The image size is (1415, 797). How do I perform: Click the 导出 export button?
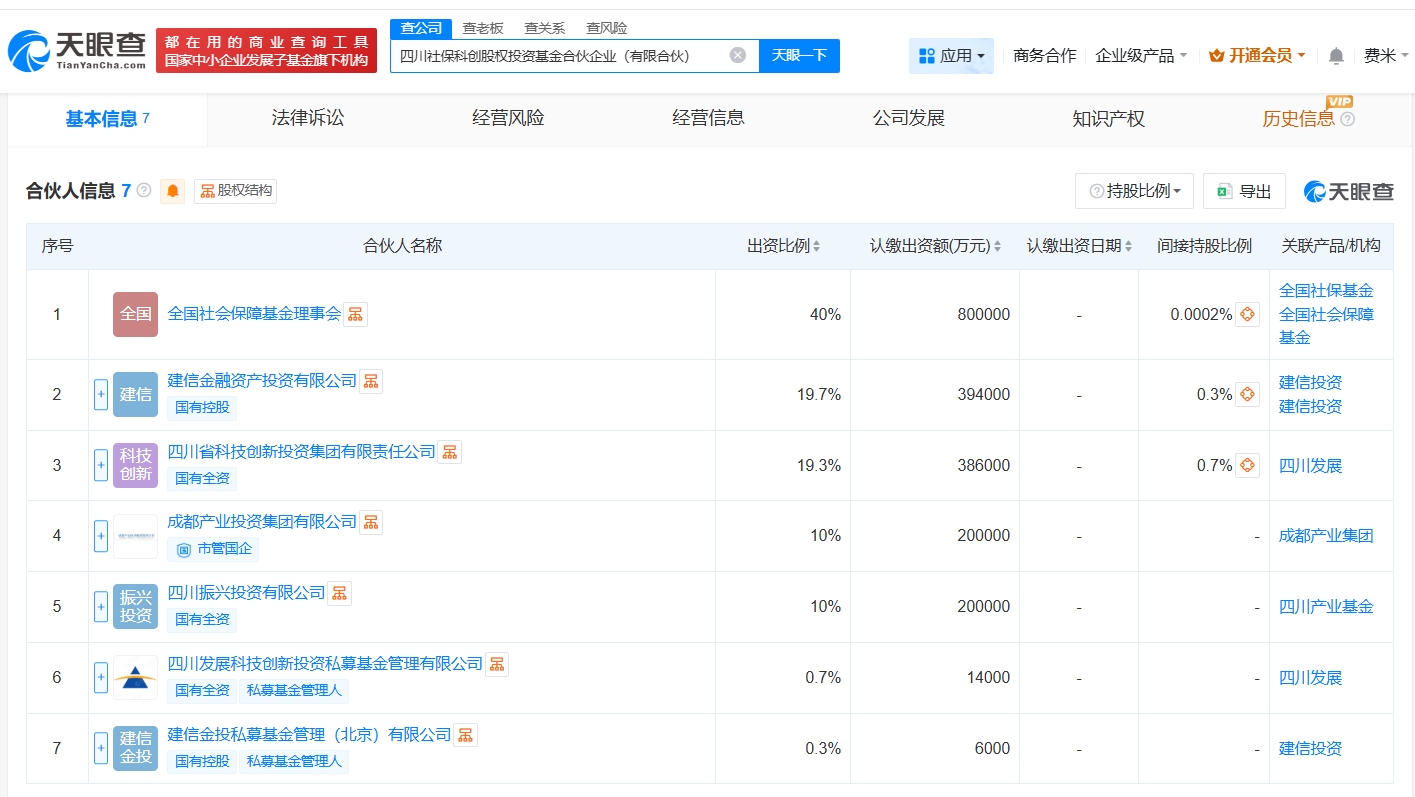click(1244, 191)
